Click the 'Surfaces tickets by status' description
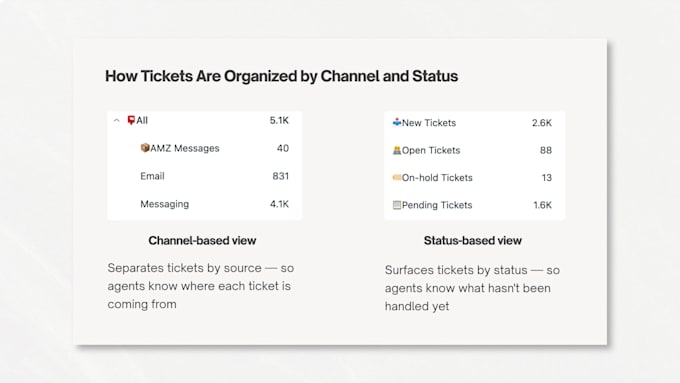 pos(472,288)
